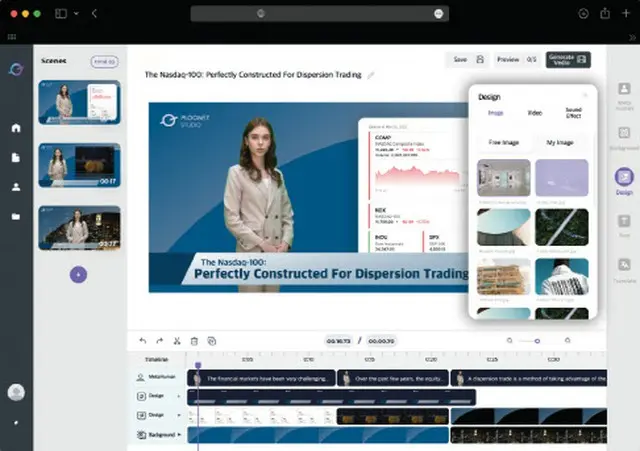Open a new browser tab with the plus icon
Image resolution: width=640 pixels, height=451 pixels.
626,13
